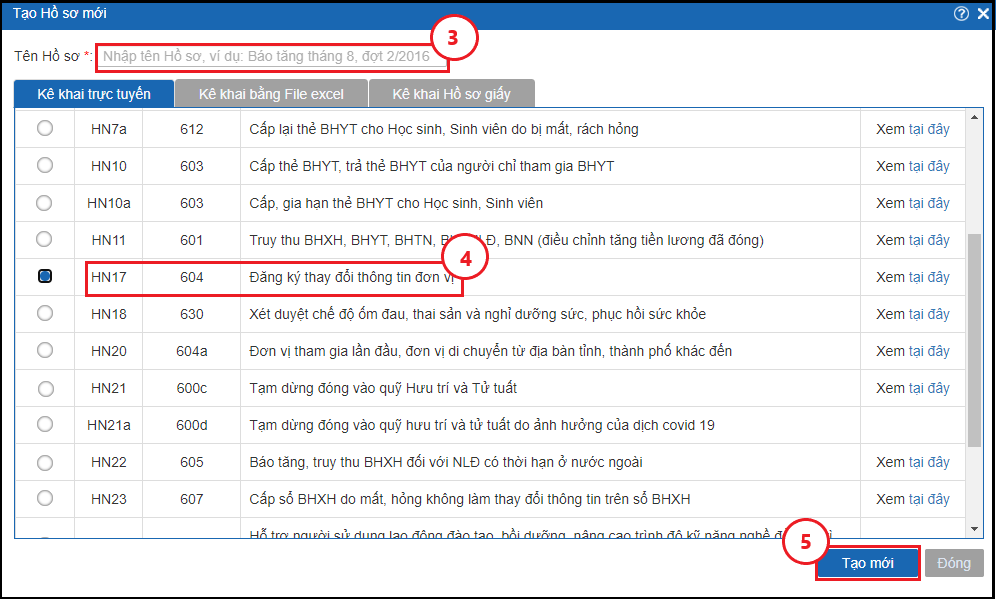Click the Tên Hồ sơ input field

coord(271,57)
